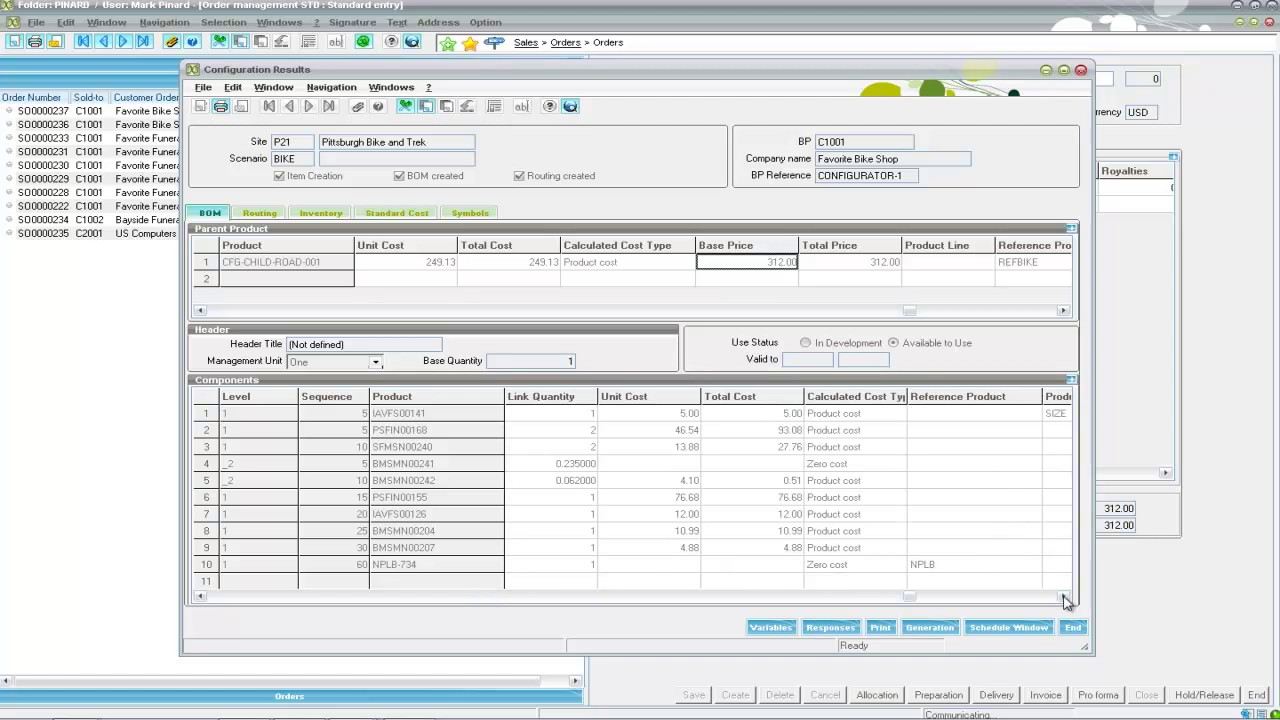The height and width of the screenshot is (720, 1280).
Task: Toggle the Routing created checkbox
Action: [519, 176]
